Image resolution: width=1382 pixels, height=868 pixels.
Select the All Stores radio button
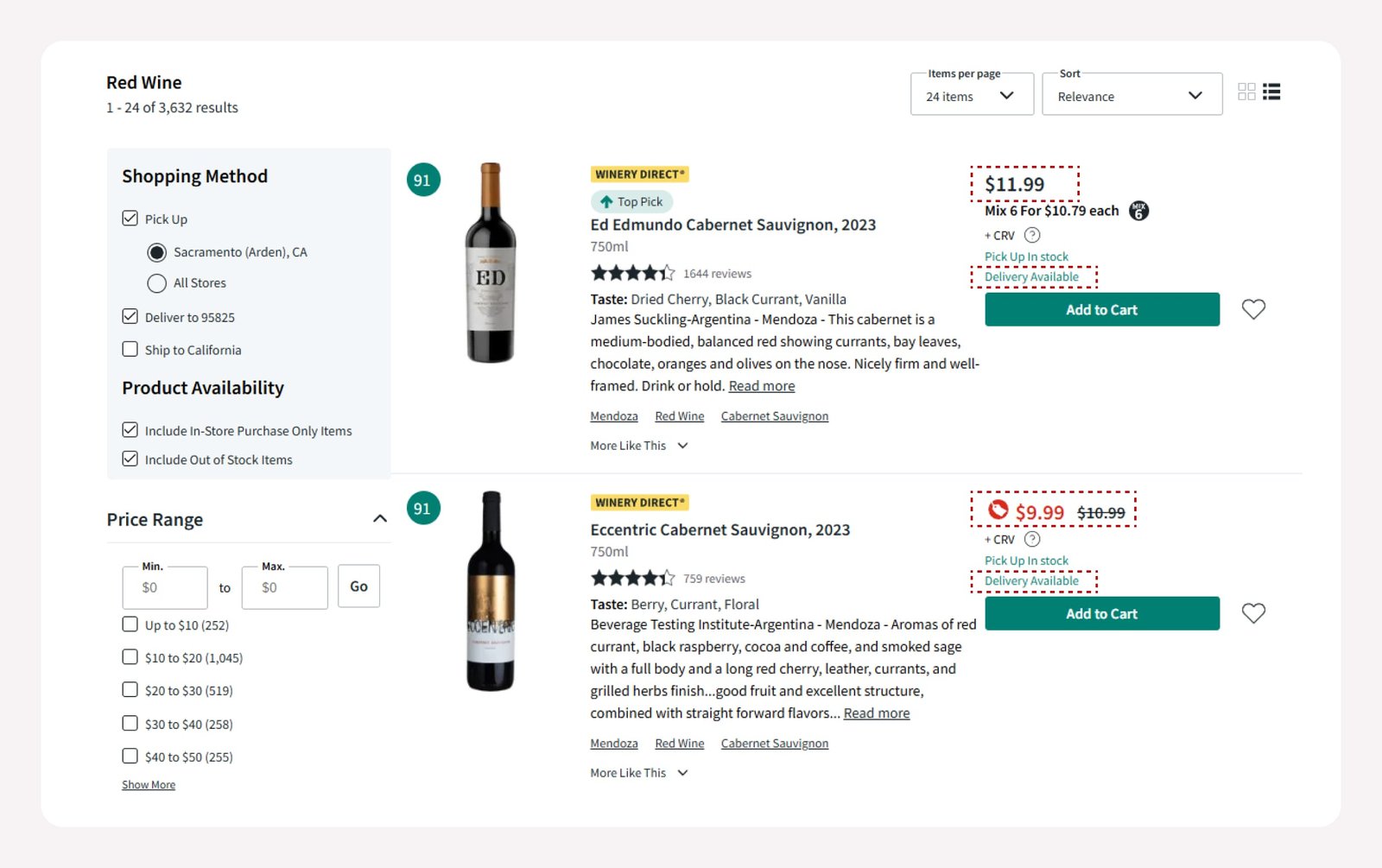[156, 282]
